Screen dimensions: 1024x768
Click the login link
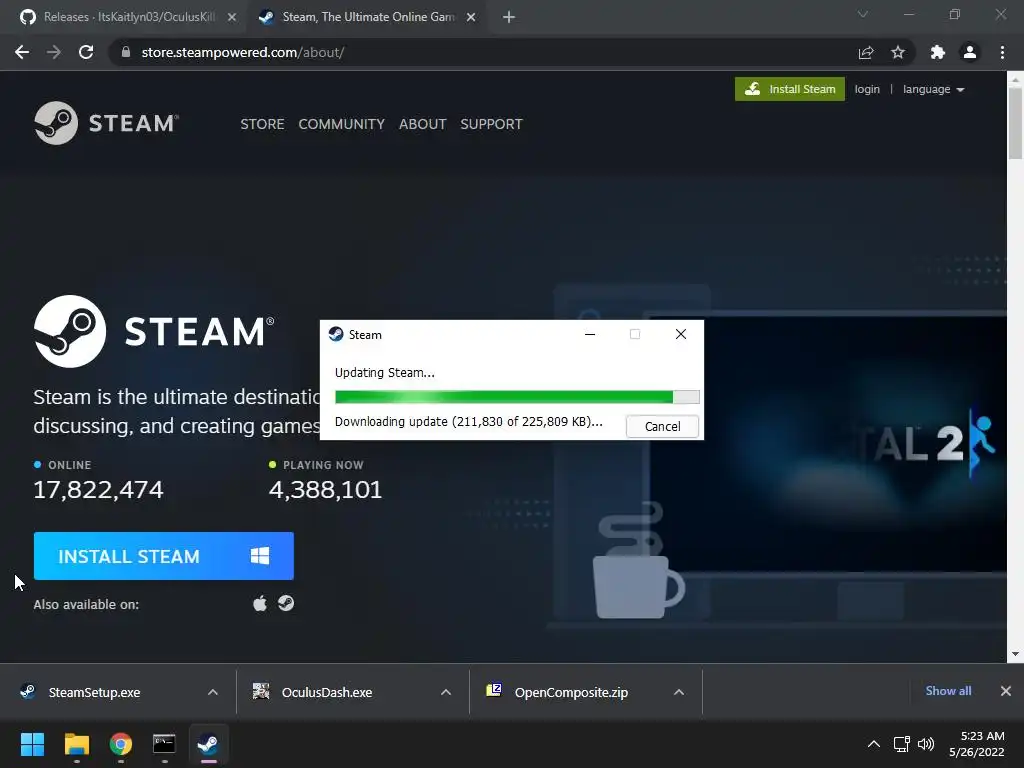(x=867, y=89)
